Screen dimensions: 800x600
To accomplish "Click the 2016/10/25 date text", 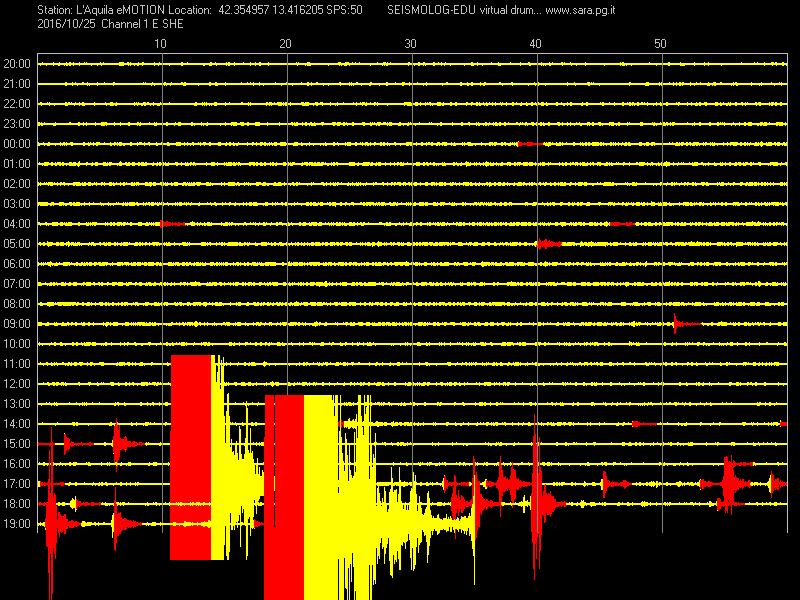I will [x=66, y=24].
